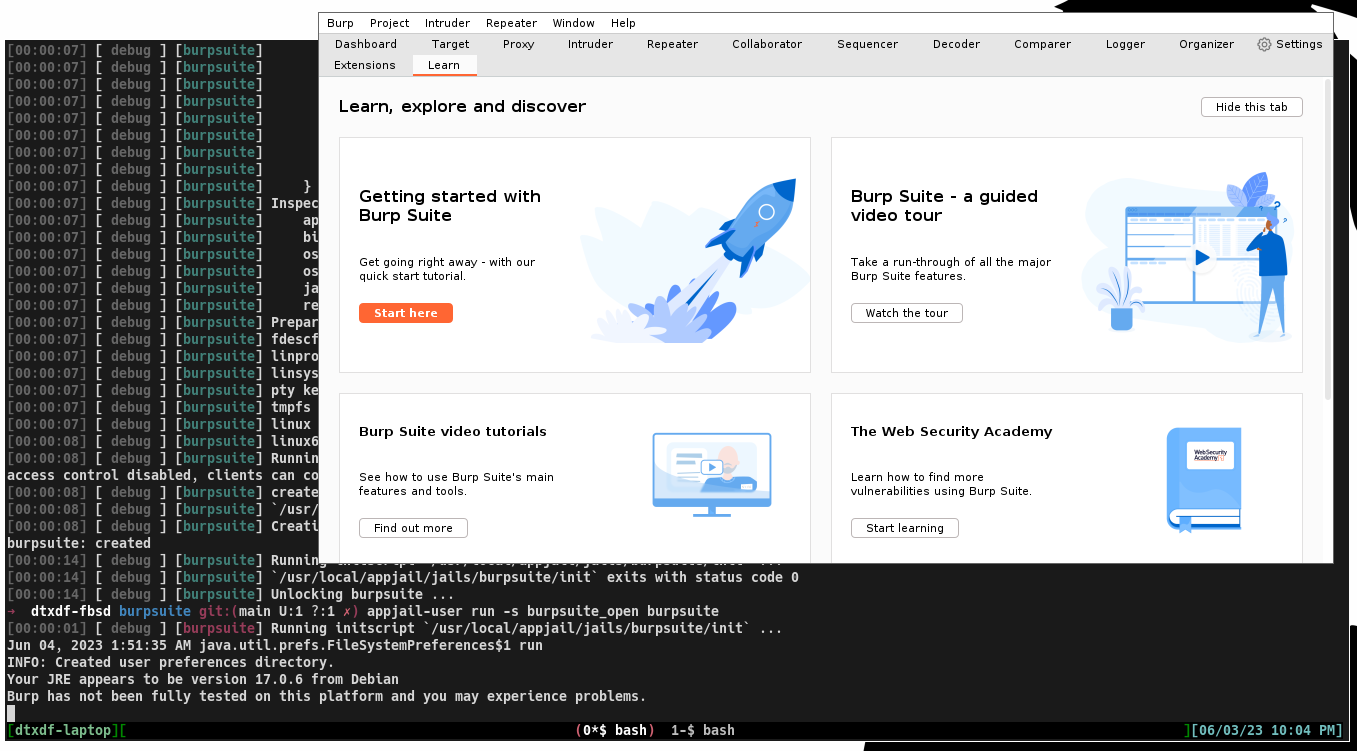Click the video tutorials monitor illustration

coord(711,474)
